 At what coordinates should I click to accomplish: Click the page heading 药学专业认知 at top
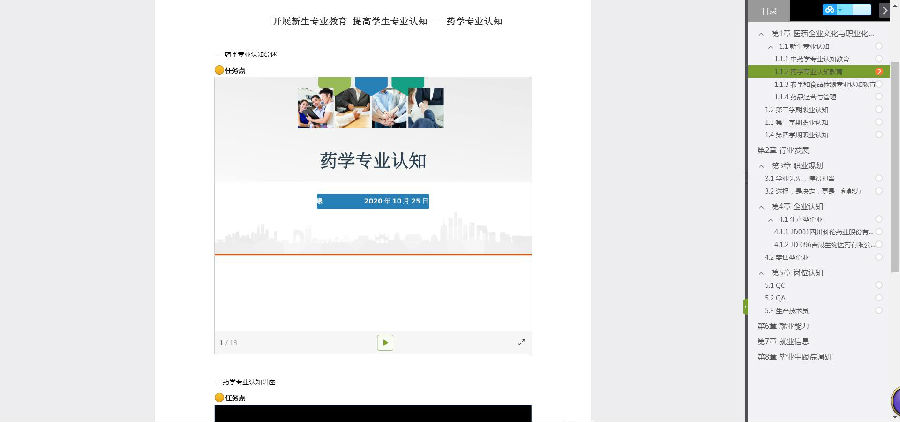475,21
